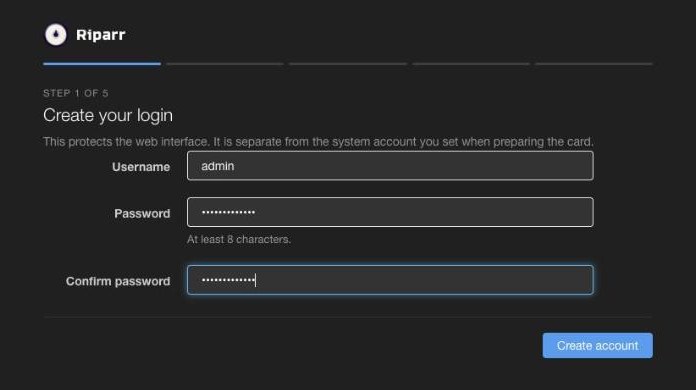Click the Riparr droplet logo icon

[x=55, y=35]
